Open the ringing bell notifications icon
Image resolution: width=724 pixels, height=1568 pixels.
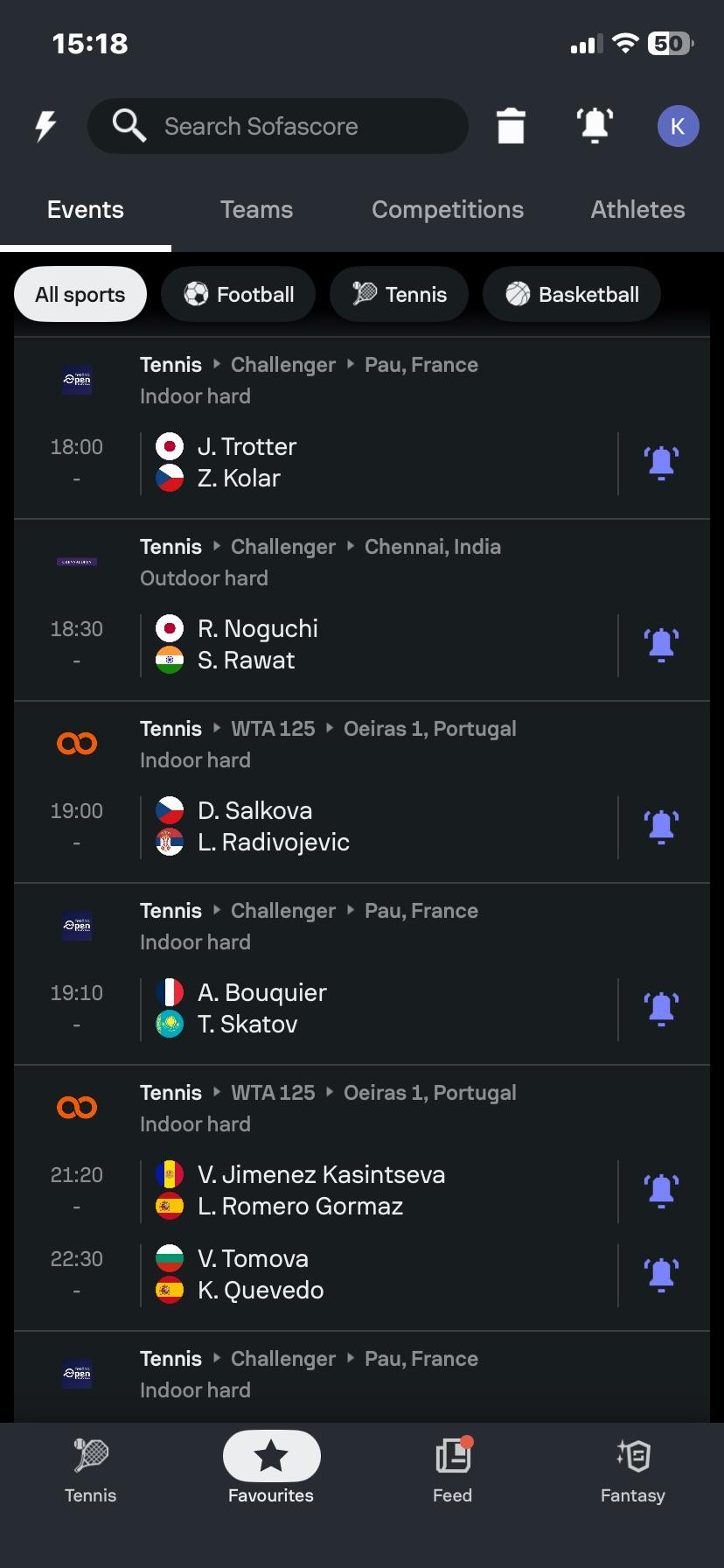[595, 126]
